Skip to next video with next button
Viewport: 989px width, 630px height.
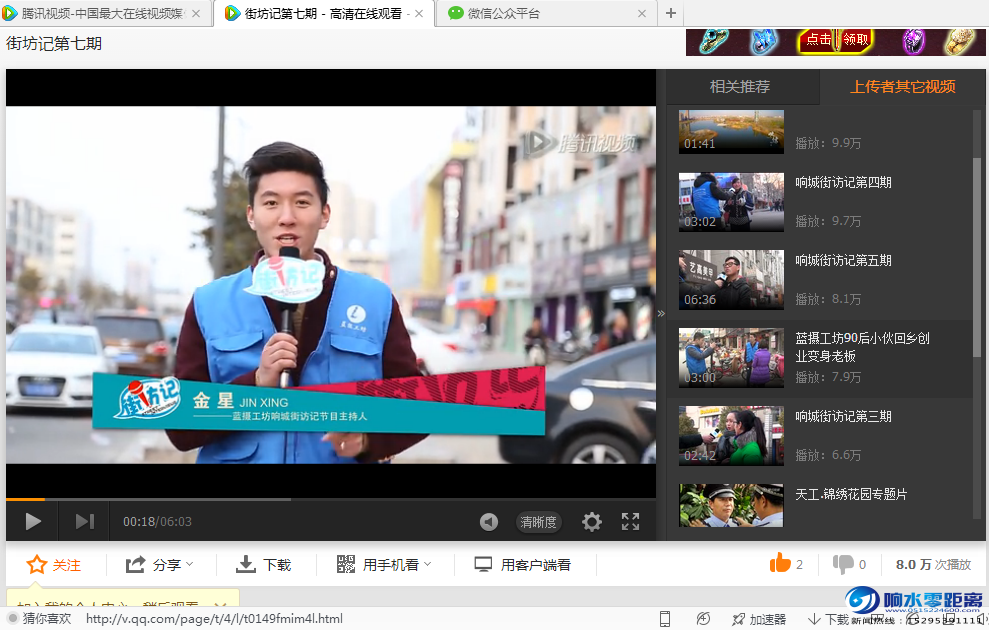[x=85, y=522]
